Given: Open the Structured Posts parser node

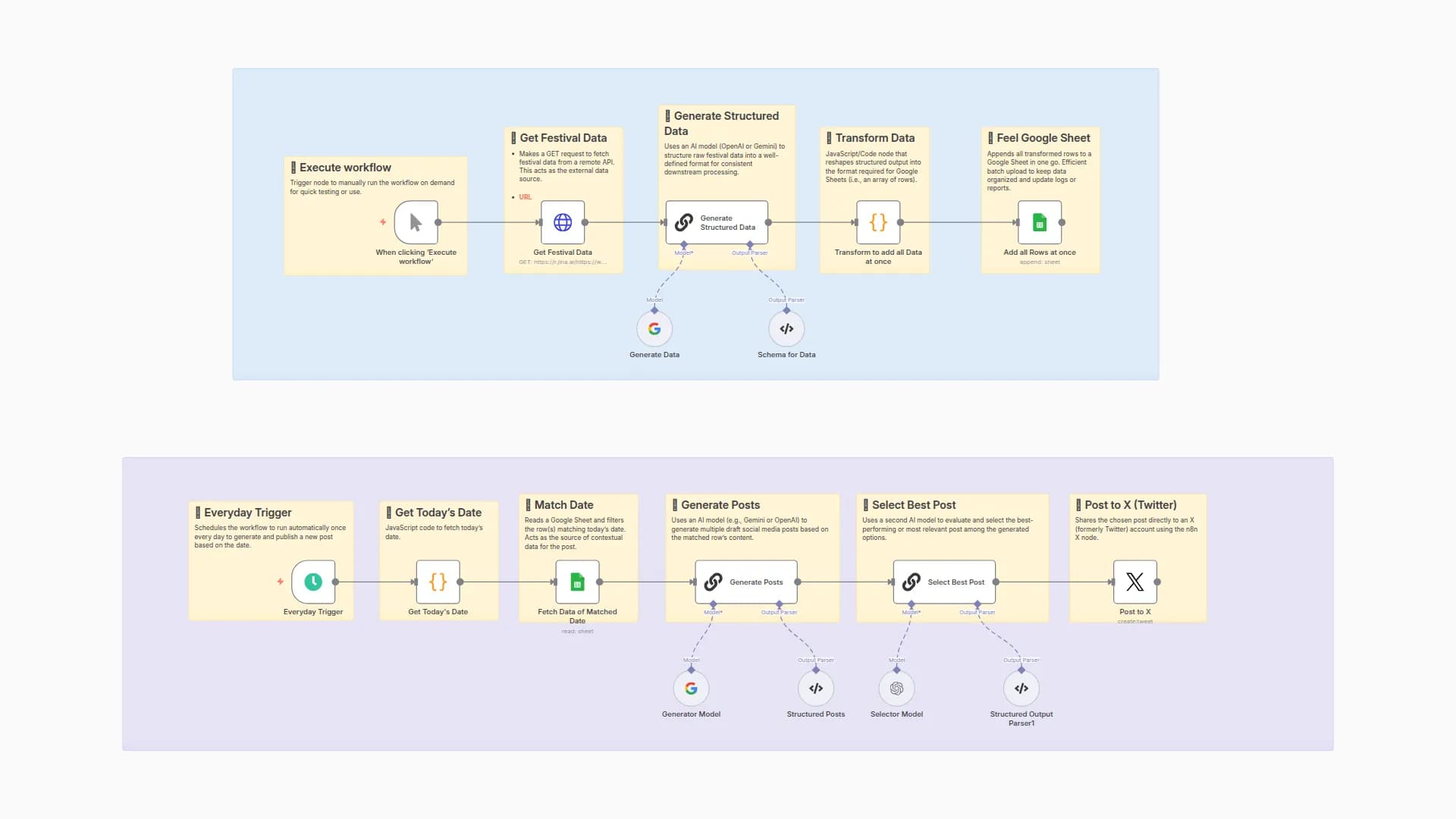Looking at the screenshot, I should 815,689.
